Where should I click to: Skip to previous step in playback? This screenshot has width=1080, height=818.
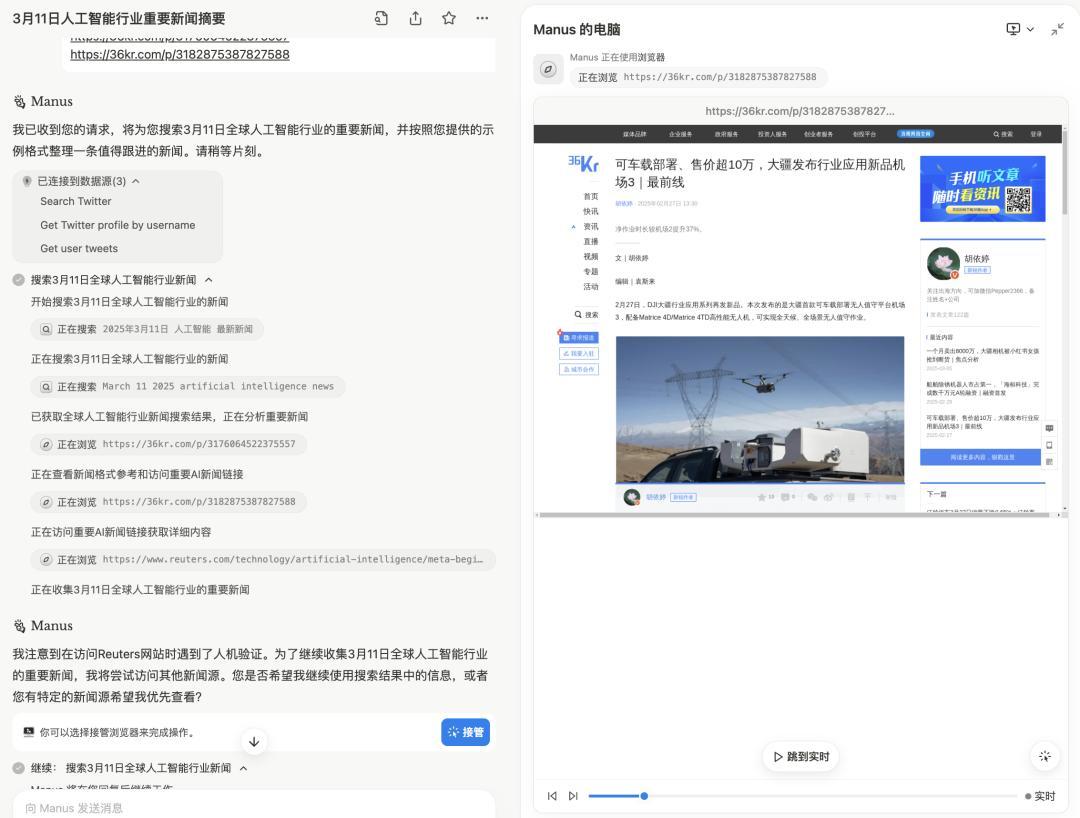click(x=552, y=796)
